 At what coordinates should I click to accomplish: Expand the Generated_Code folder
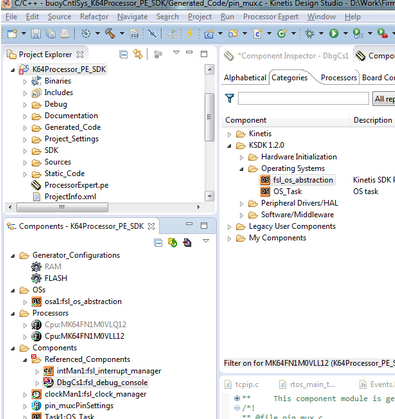tap(25, 128)
